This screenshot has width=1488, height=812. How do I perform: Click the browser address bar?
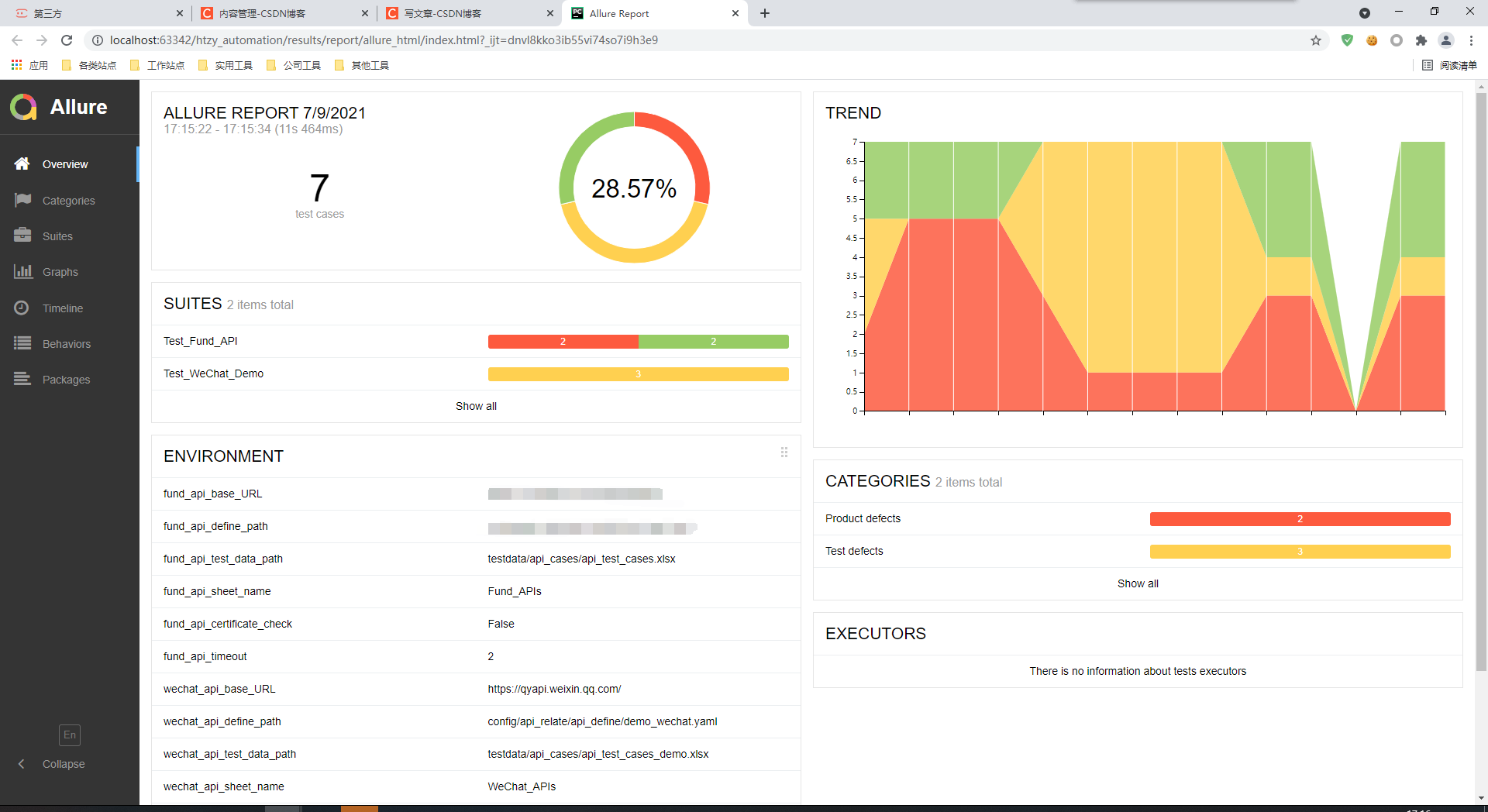pyautogui.click(x=697, y=40)
